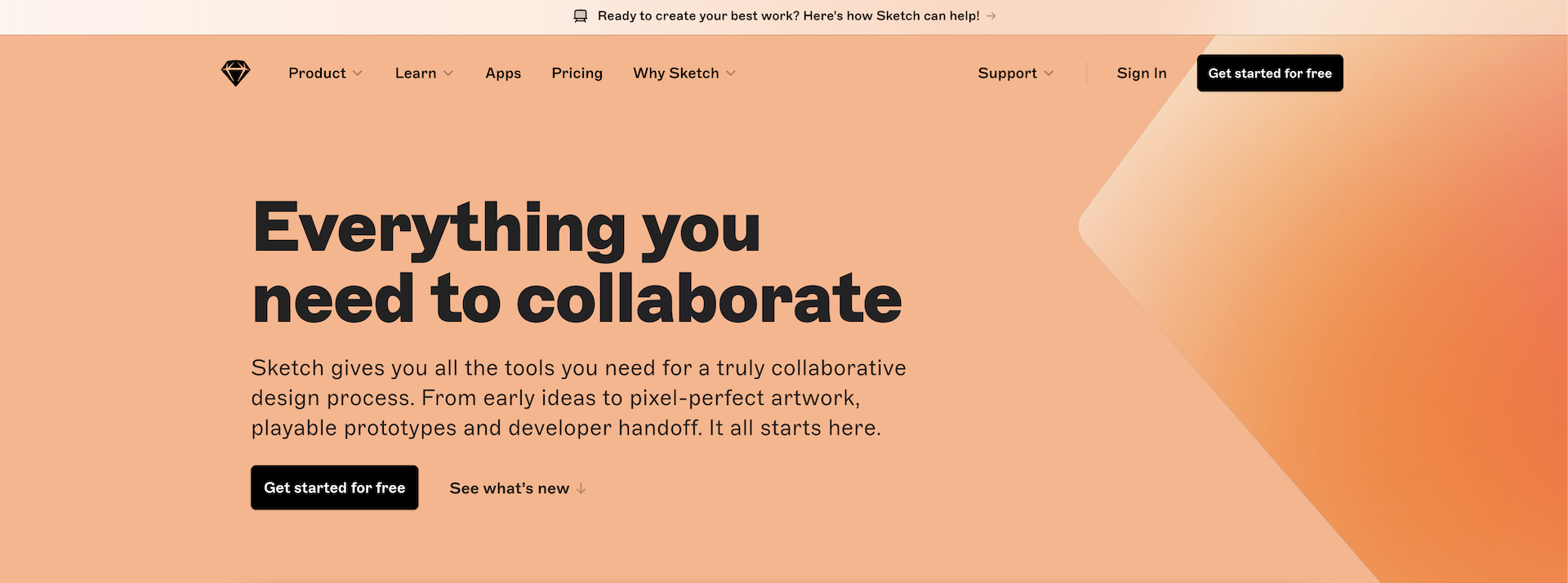Open the Why Sketch nav item
This screenshot has height=583, width=1568.
[x=676, y=73]
